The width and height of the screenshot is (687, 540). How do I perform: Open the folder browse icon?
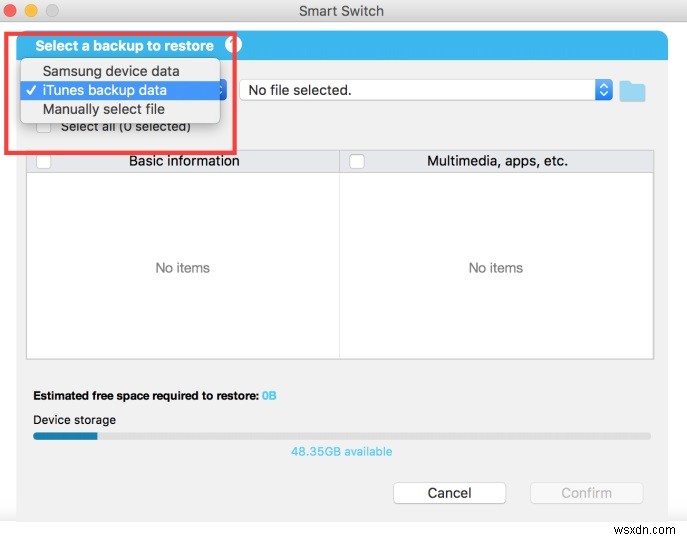632,91
